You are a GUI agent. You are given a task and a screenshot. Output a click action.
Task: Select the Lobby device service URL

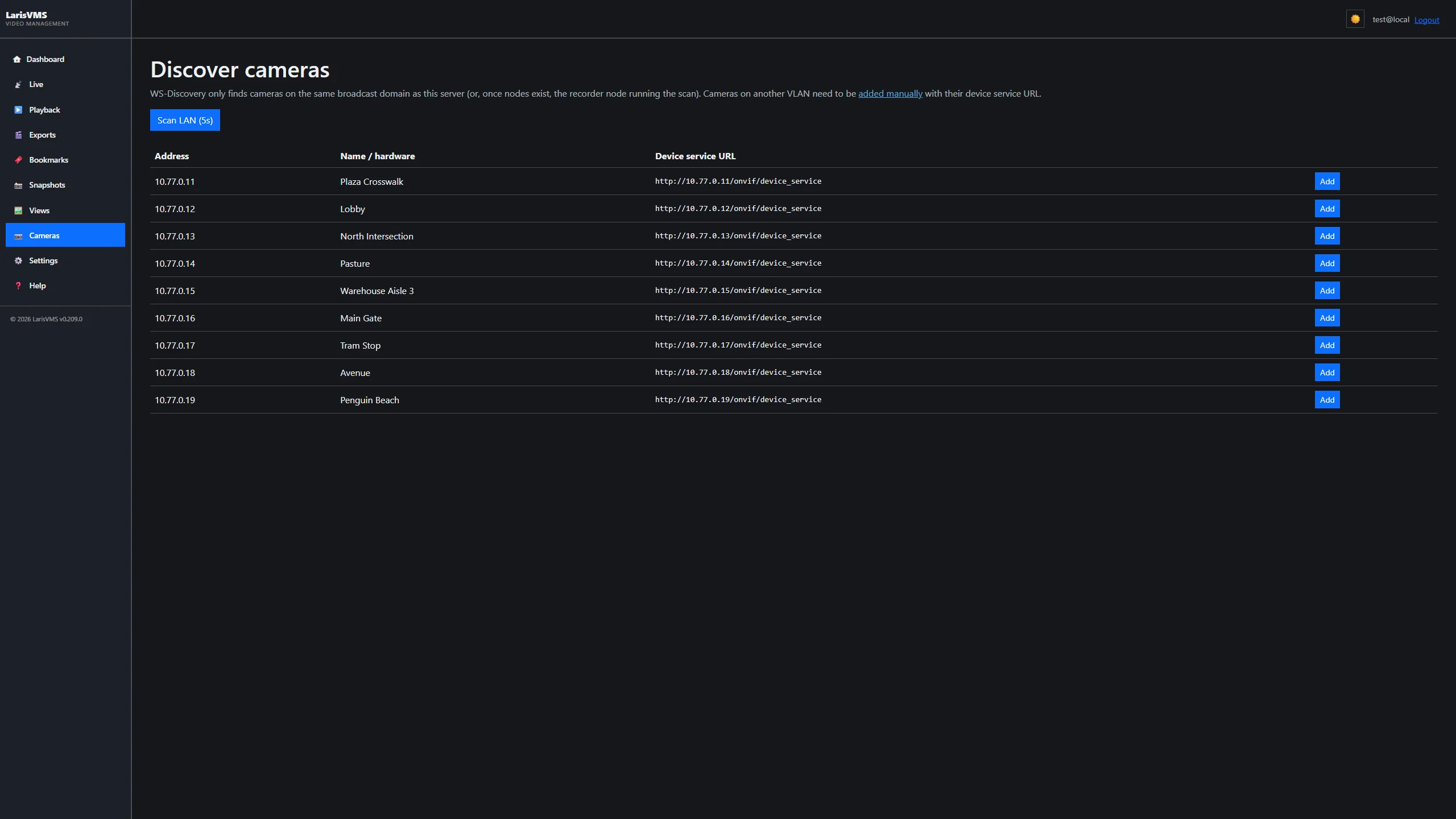pyautogui.click(x=738, y=209)
